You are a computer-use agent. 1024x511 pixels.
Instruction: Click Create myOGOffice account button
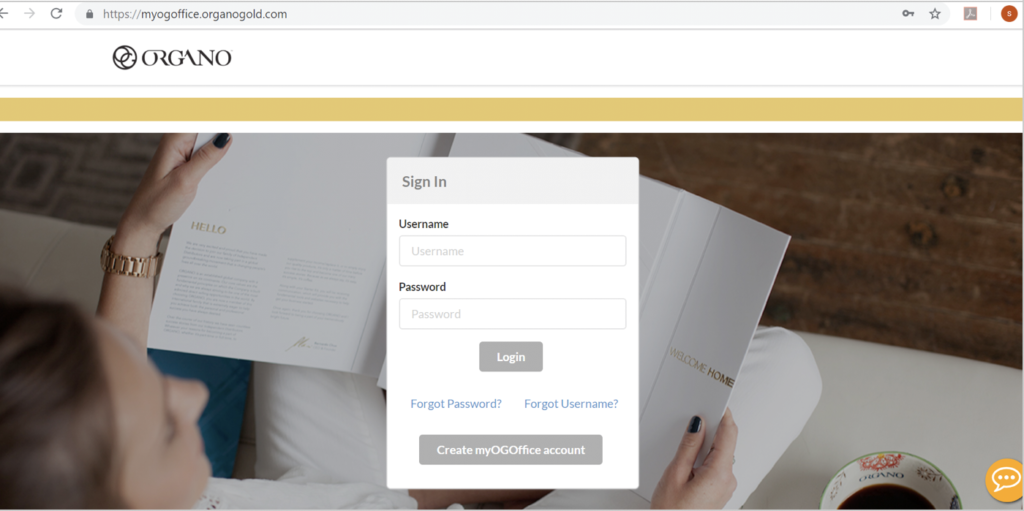[x=511, y=450]
